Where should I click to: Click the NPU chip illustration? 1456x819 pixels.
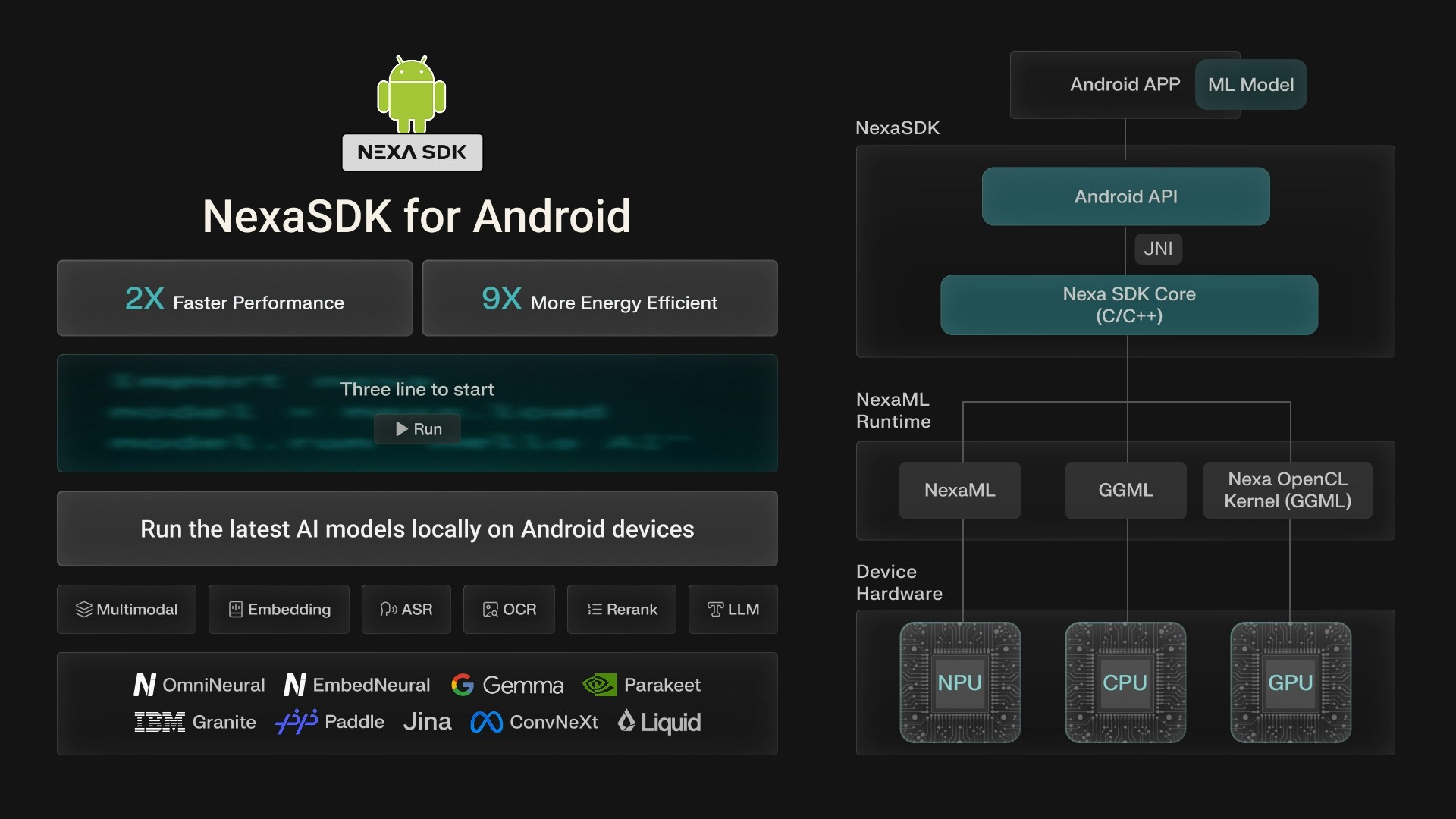[960, 682]
